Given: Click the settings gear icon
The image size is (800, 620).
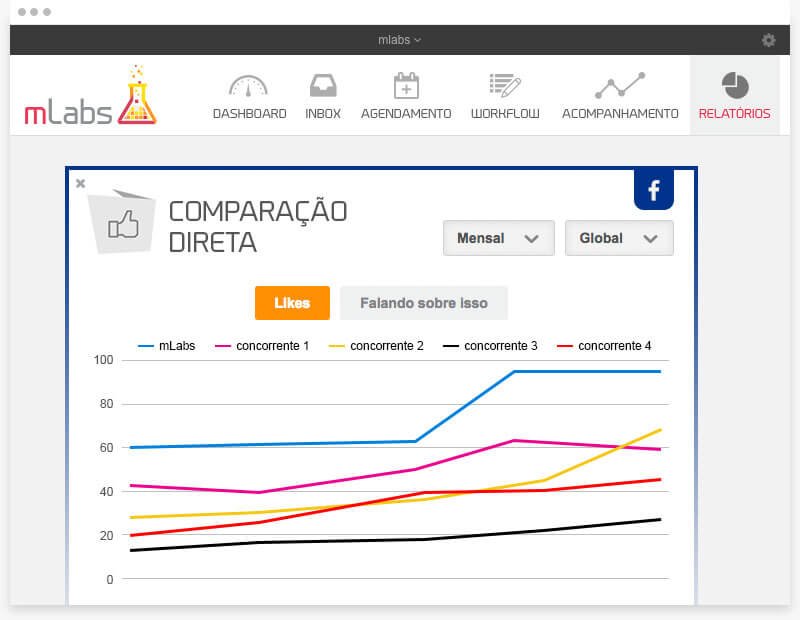Looking at the screenshot, I should click(x=768, y=40).
